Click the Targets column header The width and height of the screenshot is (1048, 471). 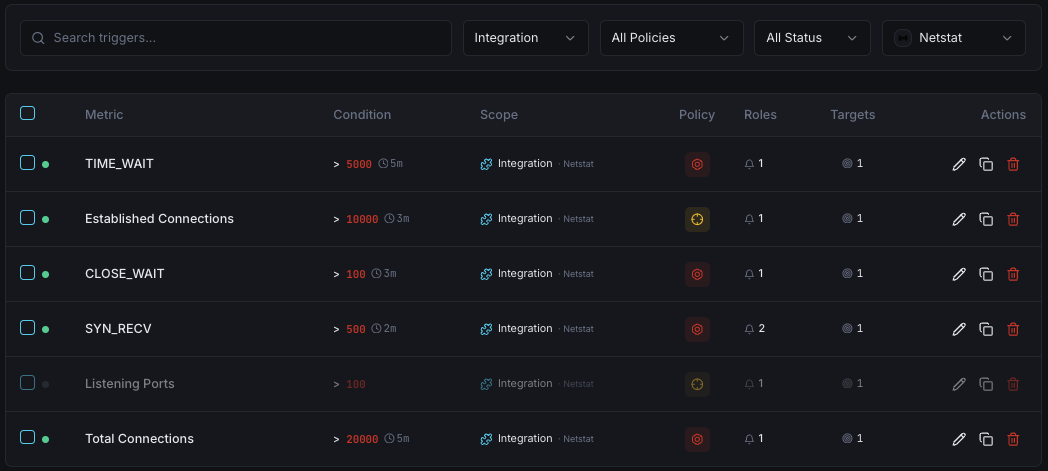coord(853,114)
